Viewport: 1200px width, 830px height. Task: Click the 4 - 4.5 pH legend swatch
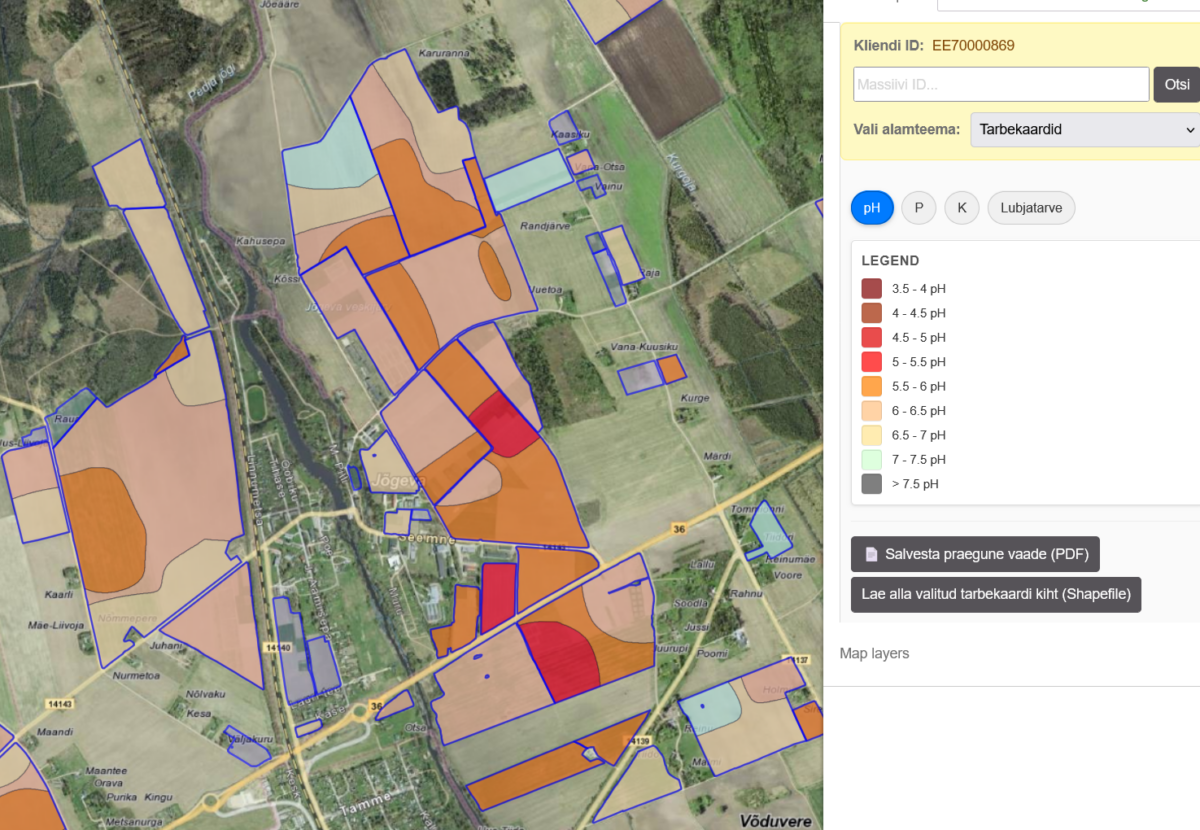[872, 313]
